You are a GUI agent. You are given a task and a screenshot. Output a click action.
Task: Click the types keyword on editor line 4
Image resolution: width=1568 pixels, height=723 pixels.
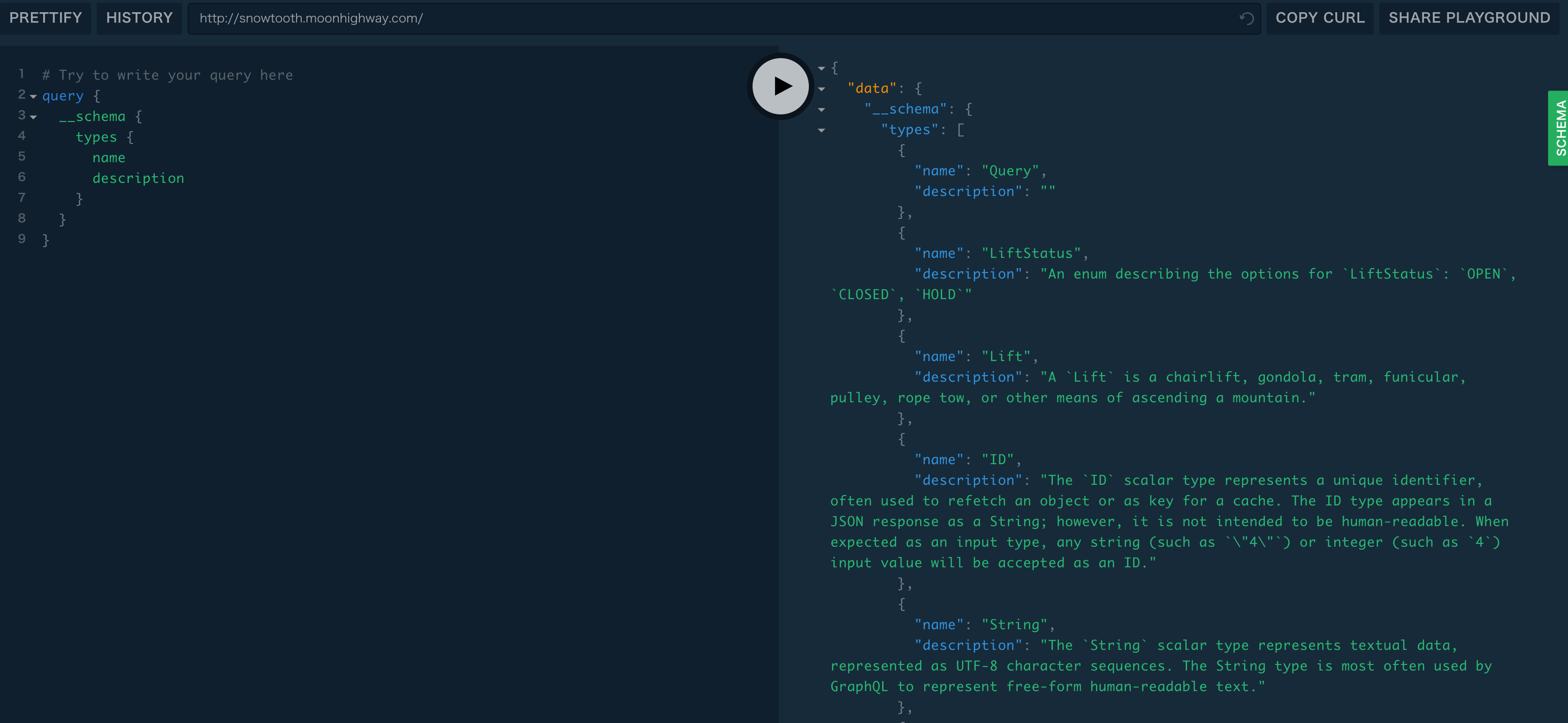click(96, 137)
